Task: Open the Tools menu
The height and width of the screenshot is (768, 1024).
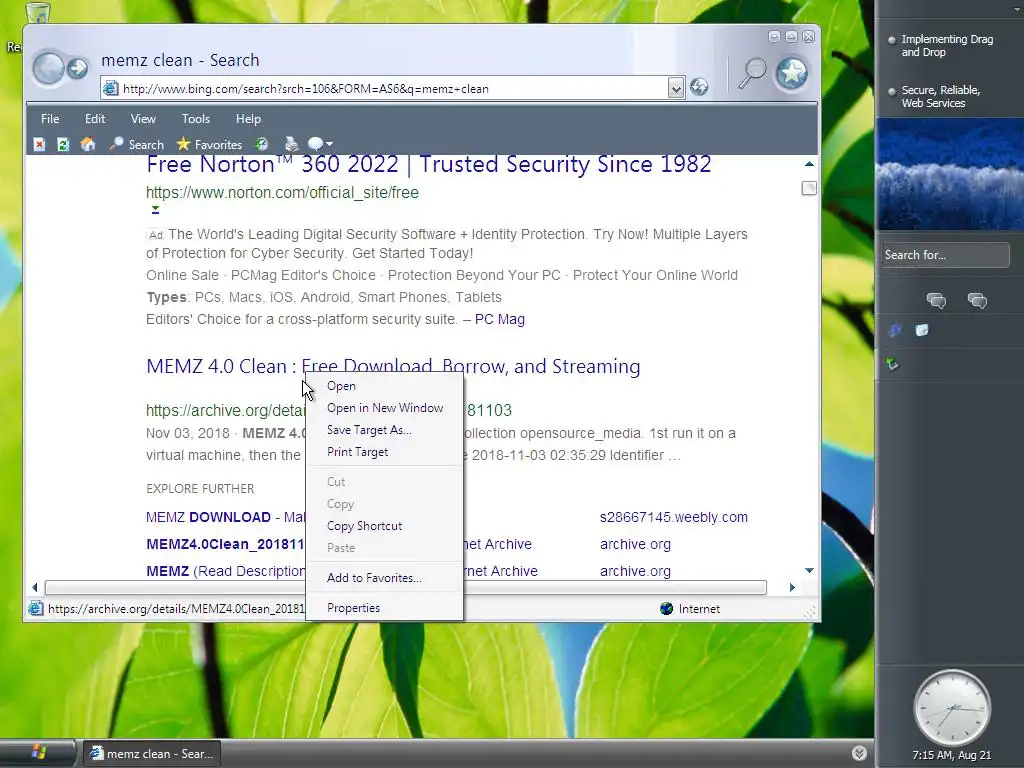Action: [196, 119]
